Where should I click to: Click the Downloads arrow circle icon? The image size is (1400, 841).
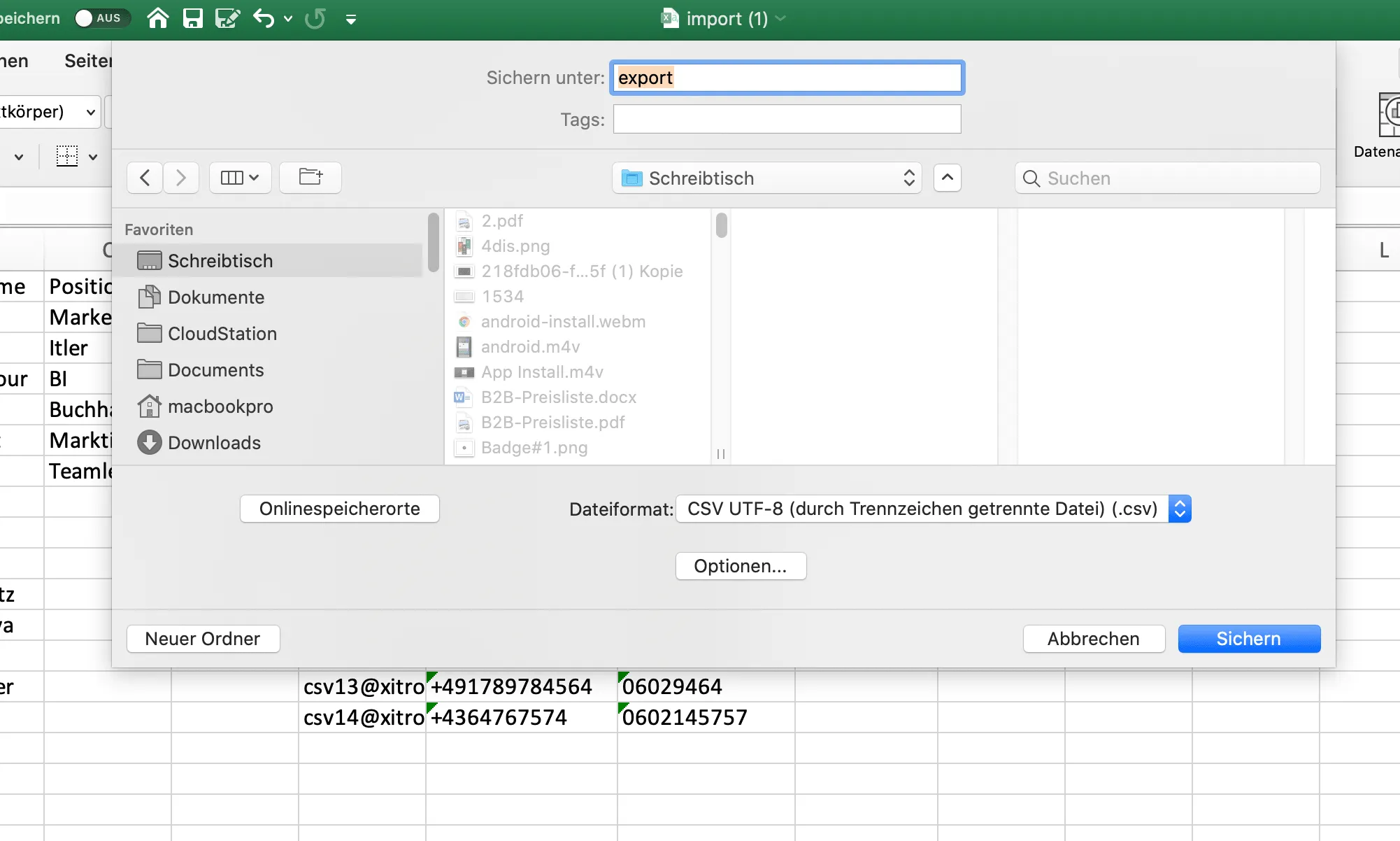click(149, 442)
